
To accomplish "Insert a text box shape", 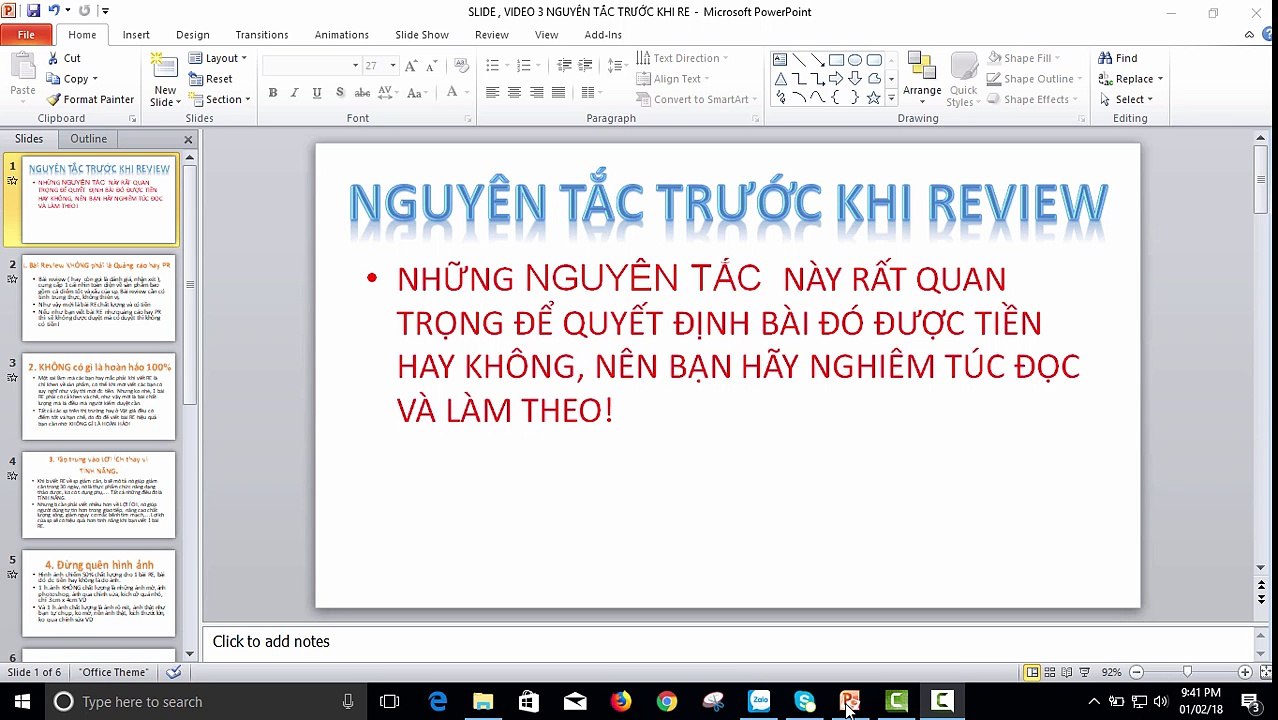I will click(780, 60).
